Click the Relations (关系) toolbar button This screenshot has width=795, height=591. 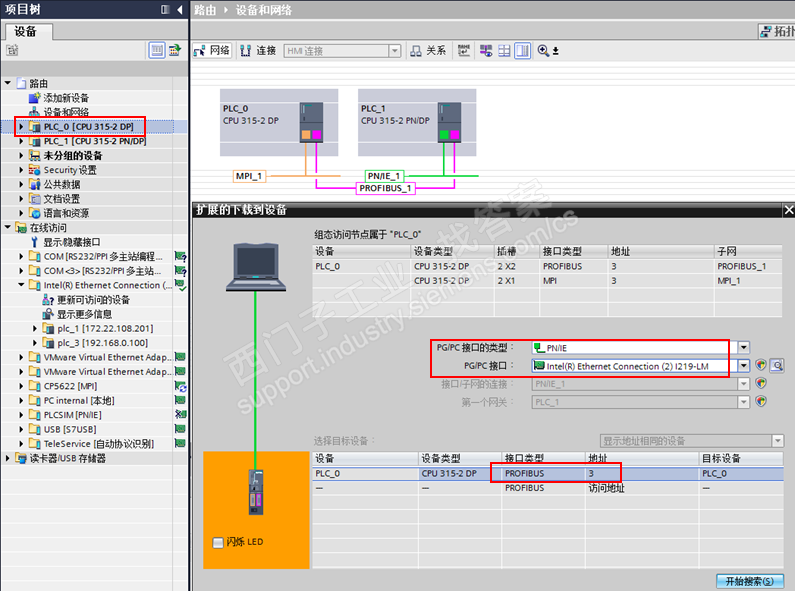428,51
